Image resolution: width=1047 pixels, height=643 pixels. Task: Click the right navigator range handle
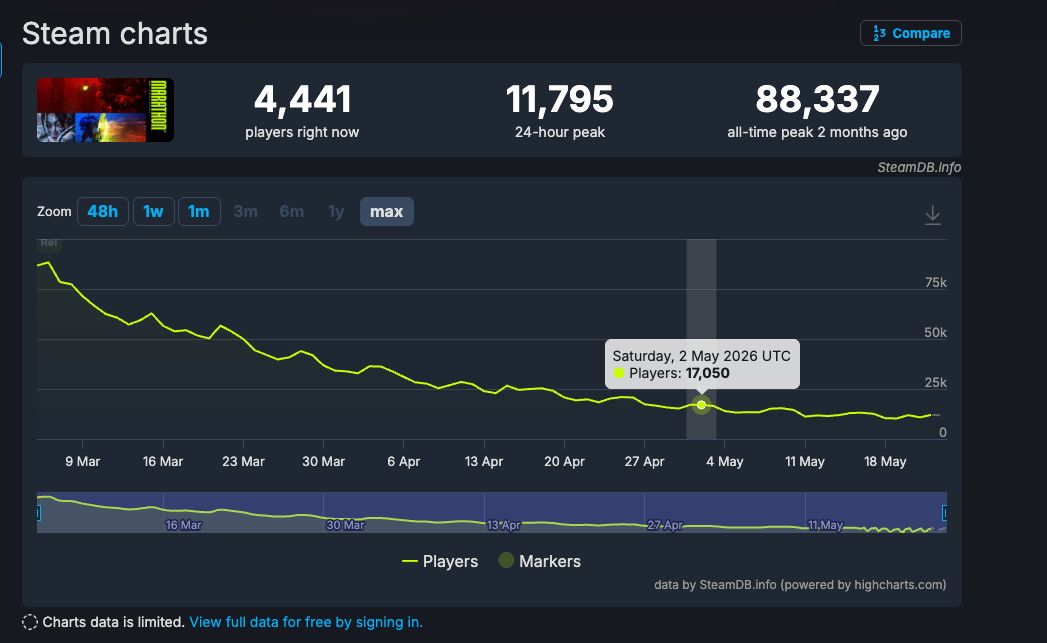[x=944, y=513]
